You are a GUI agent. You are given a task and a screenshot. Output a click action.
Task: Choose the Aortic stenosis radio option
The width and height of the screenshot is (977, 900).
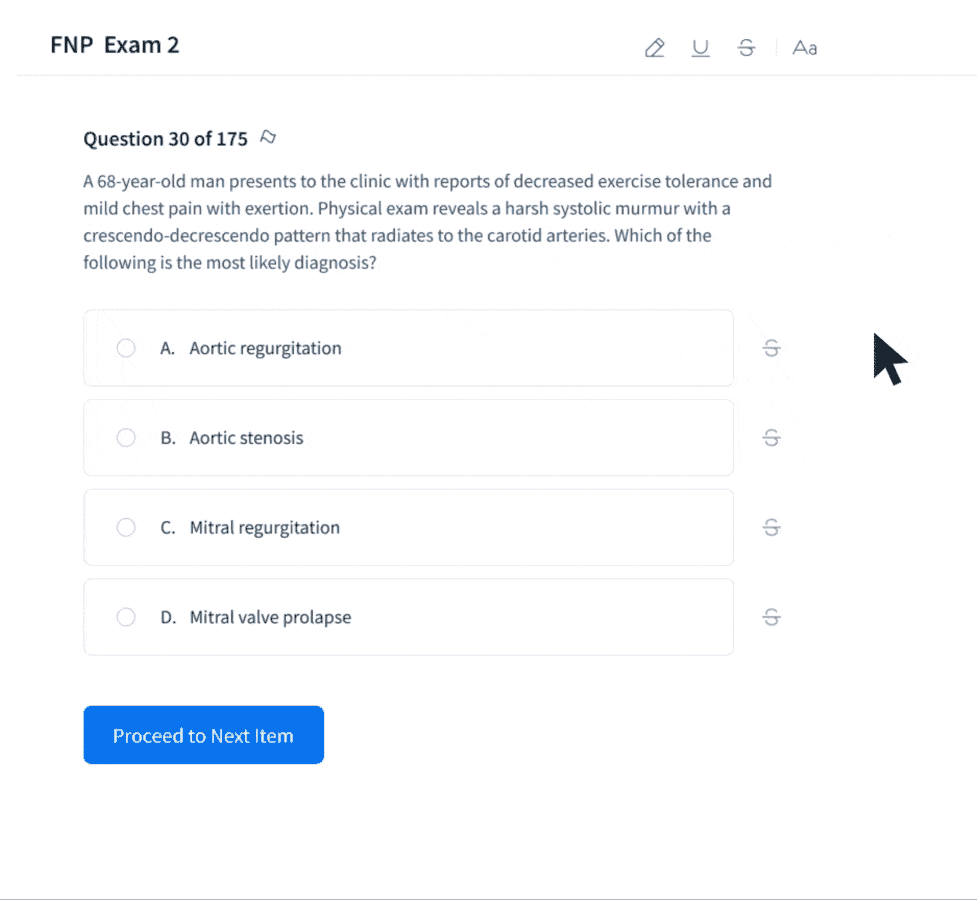pos(126,438)
